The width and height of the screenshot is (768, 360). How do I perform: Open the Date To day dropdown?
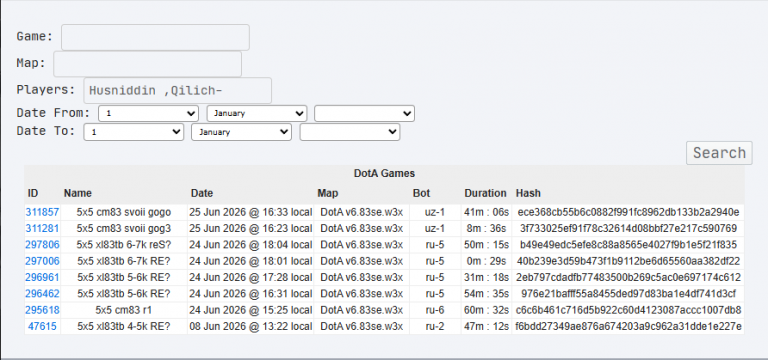[134, 132]
